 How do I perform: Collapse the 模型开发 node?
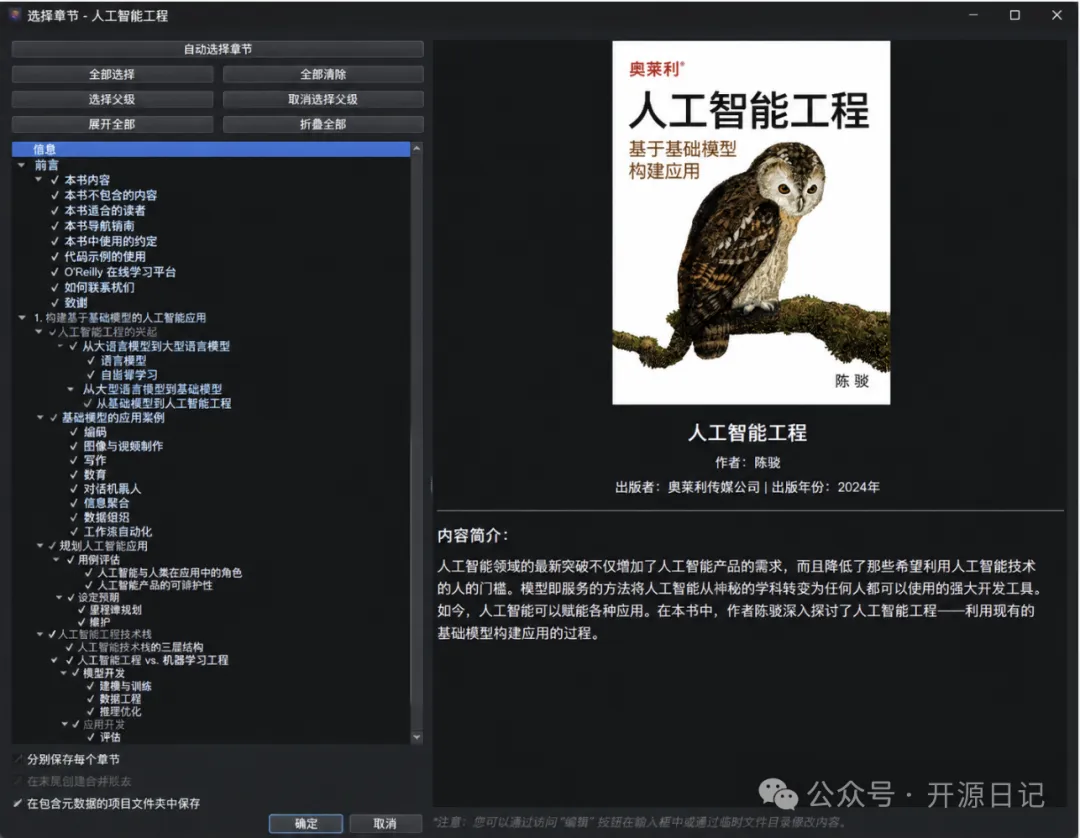click(64, 673)
